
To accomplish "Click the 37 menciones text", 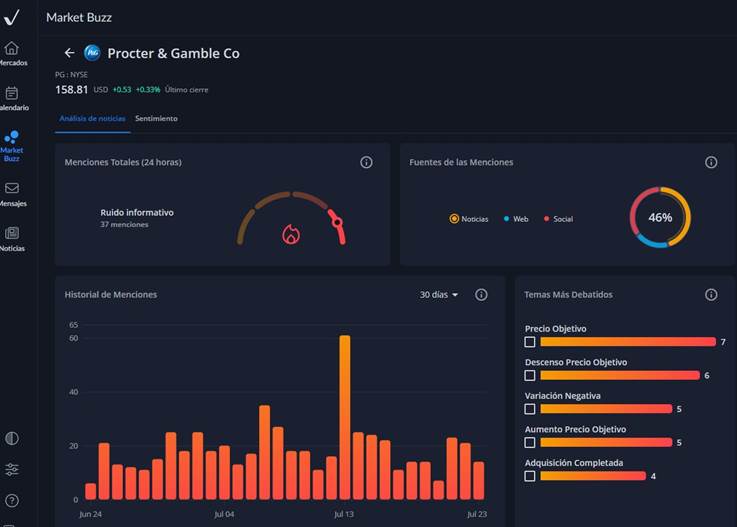I will (124, 224).
